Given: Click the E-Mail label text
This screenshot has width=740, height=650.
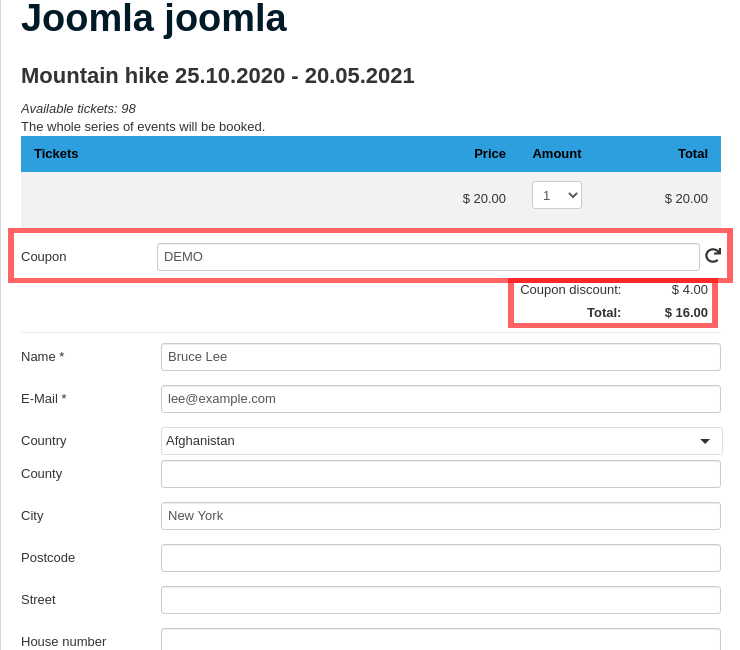Looking at the screenshot, I should (x=44, y=399).
